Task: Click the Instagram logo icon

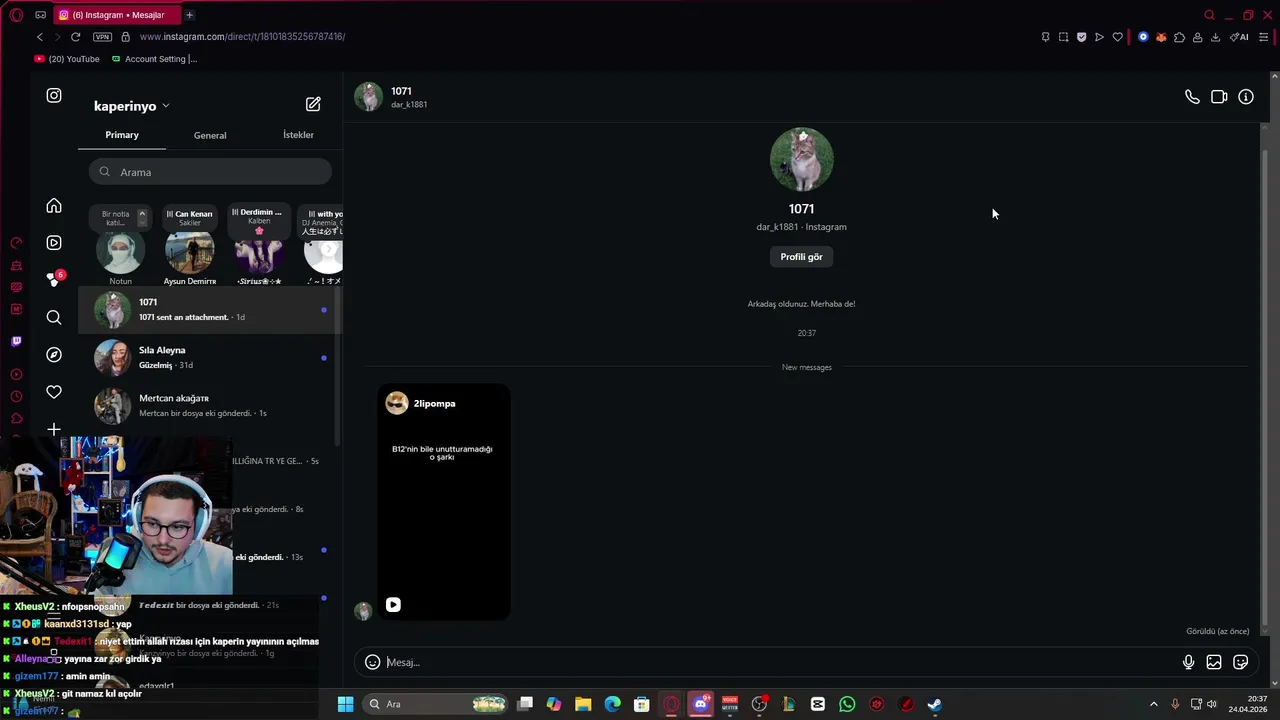Action: [x=54, y=96]
